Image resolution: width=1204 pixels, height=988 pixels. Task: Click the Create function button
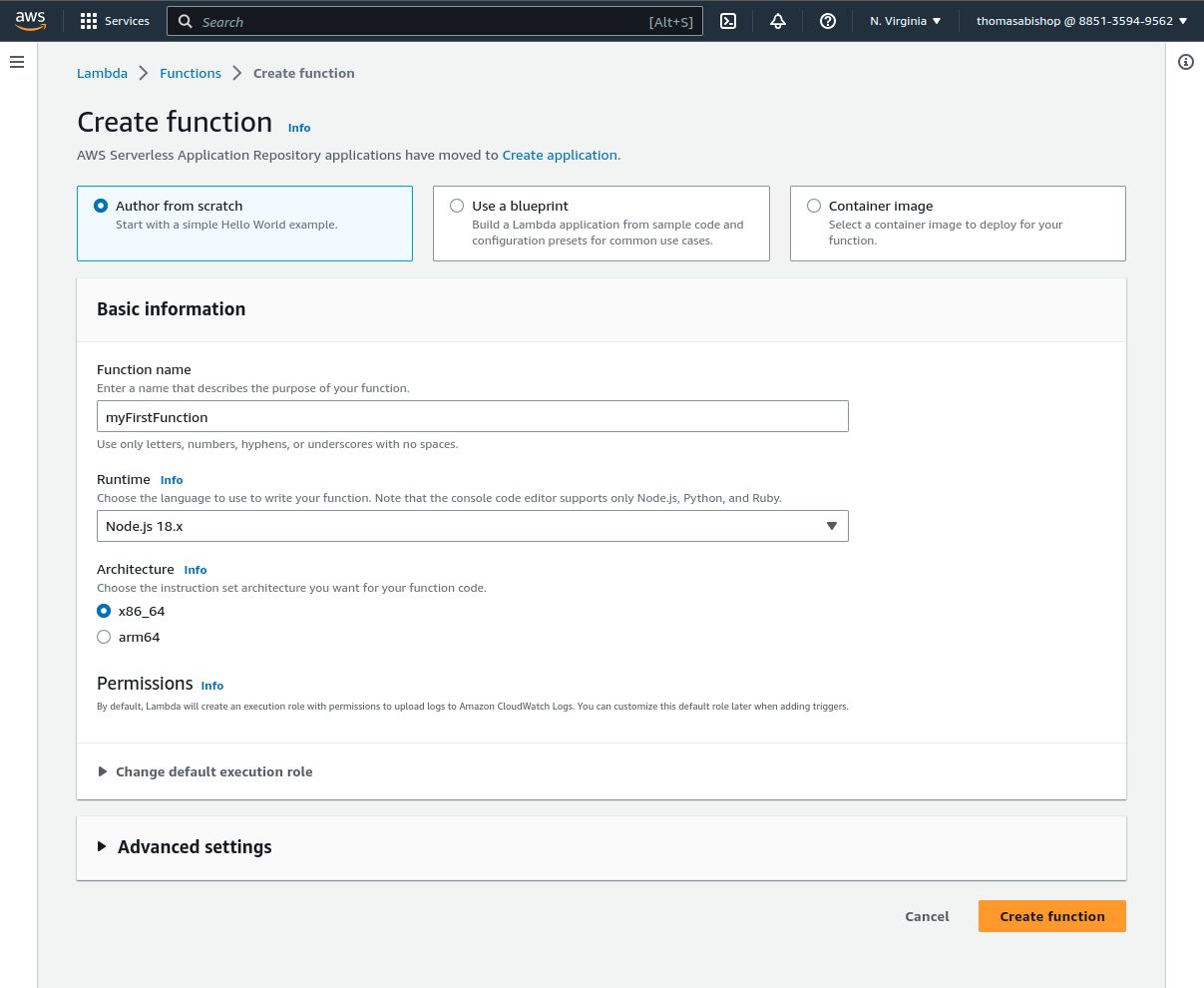point(1051,916)
